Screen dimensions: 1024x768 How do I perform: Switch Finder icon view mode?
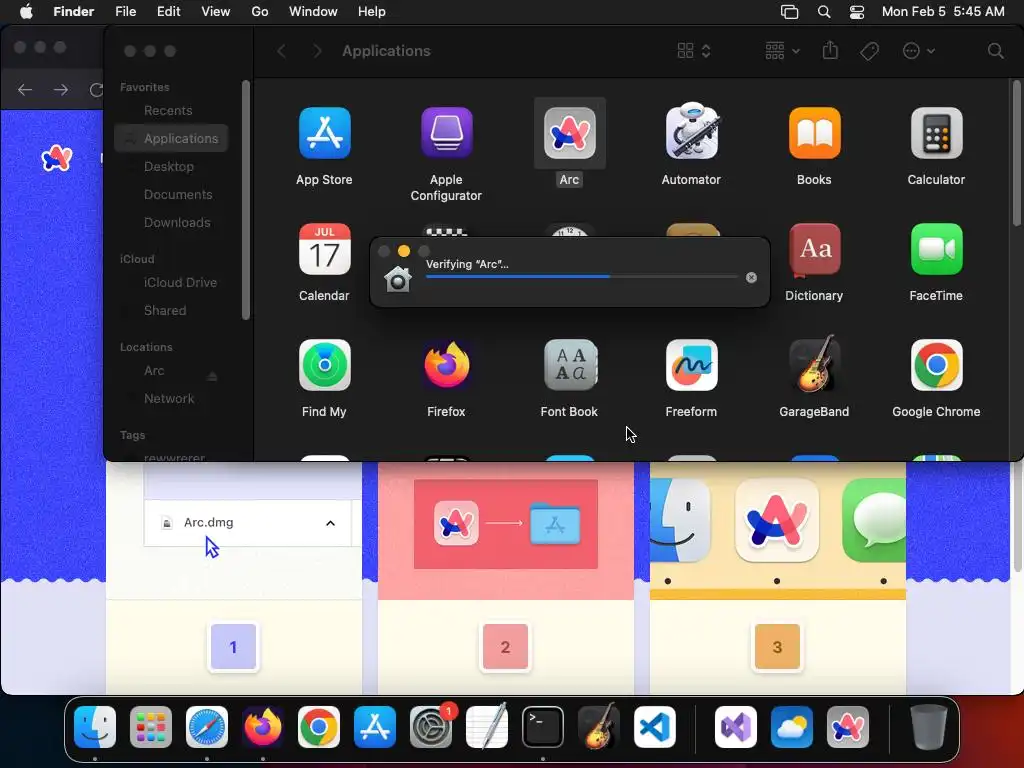[x=694, y=51]
